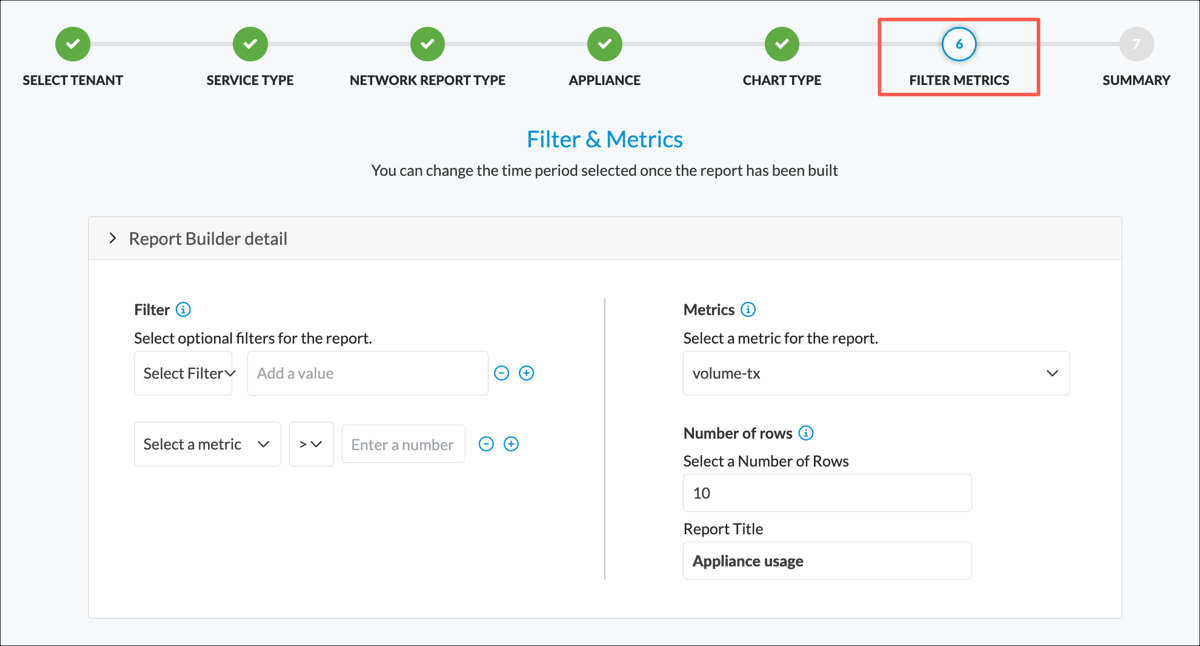Click the Filter info icon
Viewport: 1200px width, 646px height.
point(184,309)
